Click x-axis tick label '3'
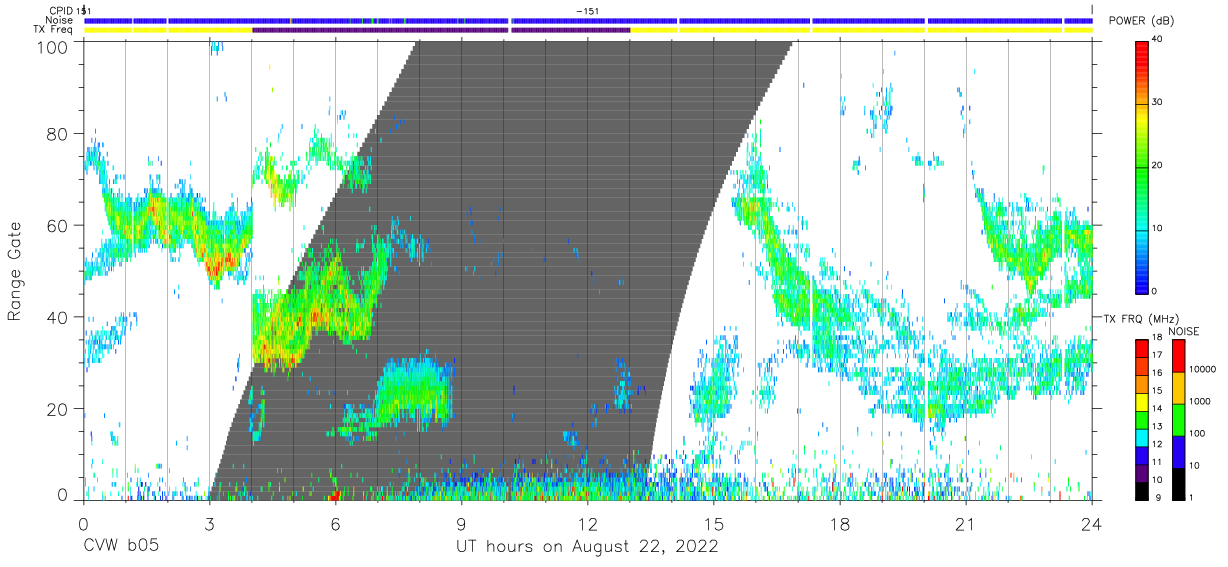The height and width of the screenshot is (567, 1228). (x=209, y=523)
